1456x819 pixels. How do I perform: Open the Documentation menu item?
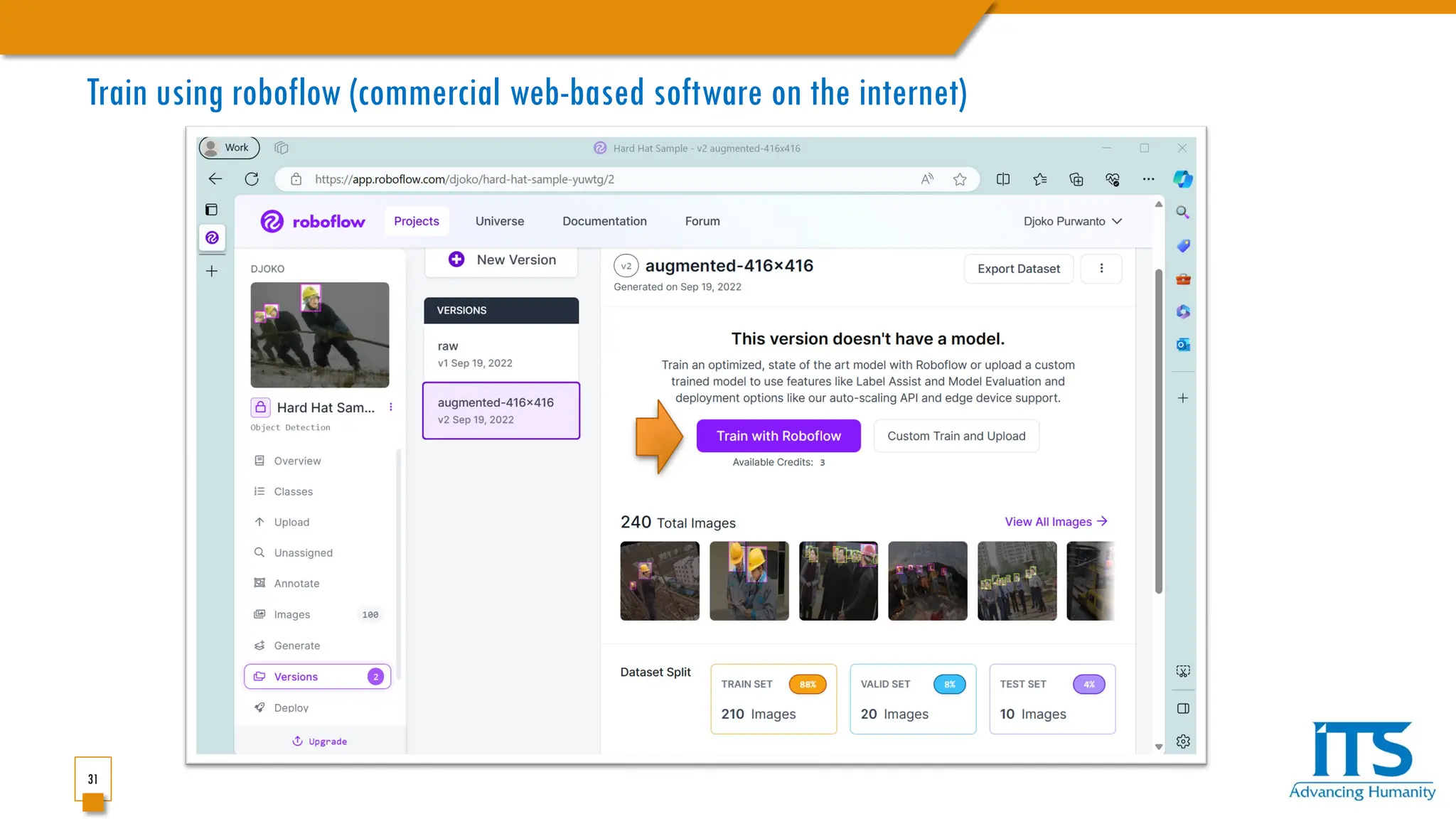click(604, 221)
